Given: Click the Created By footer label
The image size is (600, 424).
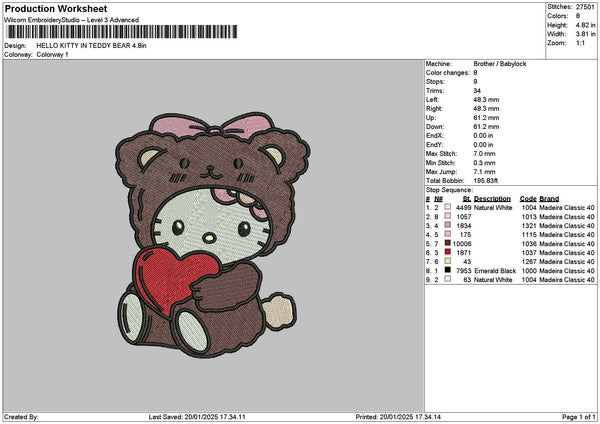Looking at the screenshot, I should coord(21,417).
